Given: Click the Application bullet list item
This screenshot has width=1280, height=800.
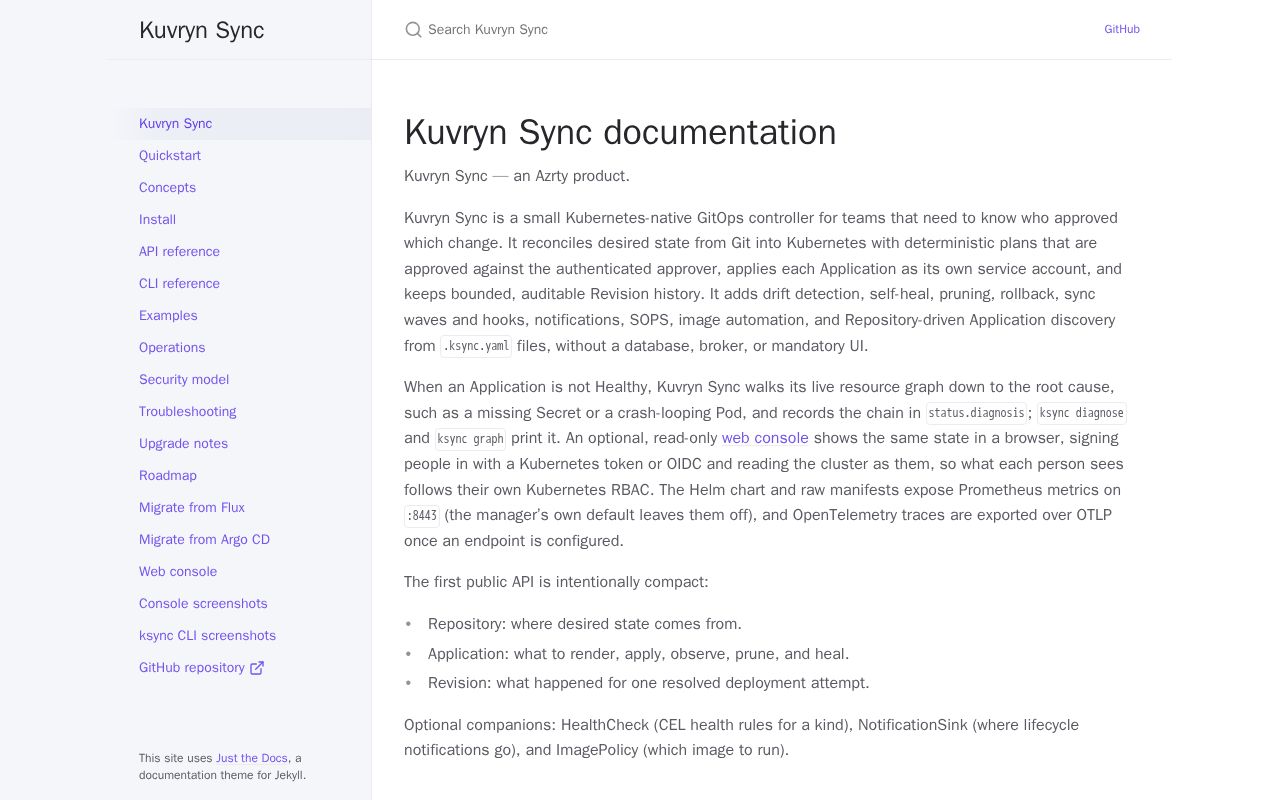Looking at the screenshot, I should (638, 654).
